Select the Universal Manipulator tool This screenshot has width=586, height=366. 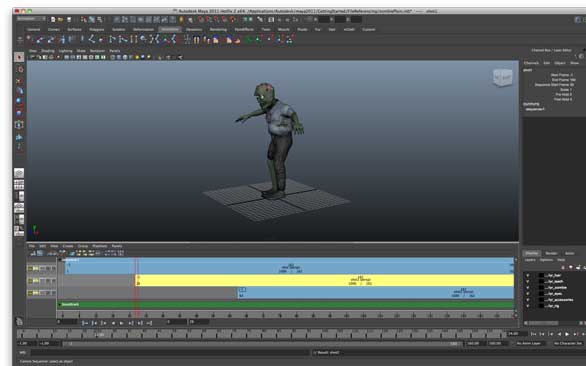[19, 124]
